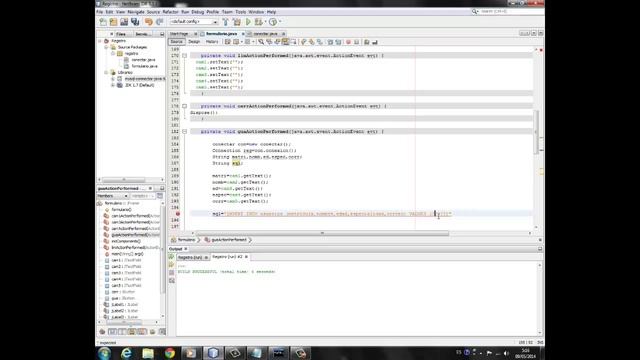Click the error marker on line 195

pos(178,213)
